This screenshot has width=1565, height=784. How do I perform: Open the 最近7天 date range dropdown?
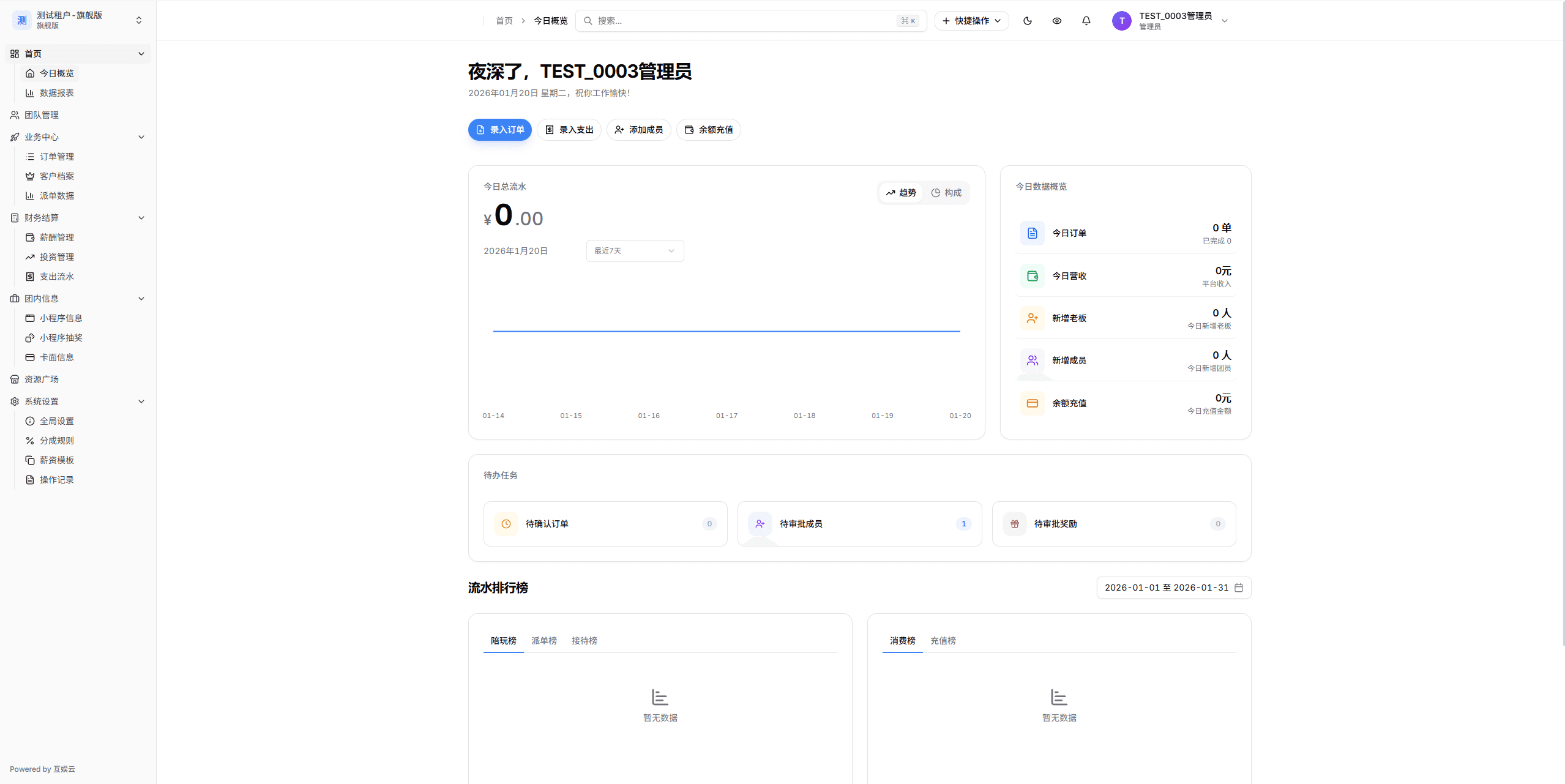(x=634, y=250)
